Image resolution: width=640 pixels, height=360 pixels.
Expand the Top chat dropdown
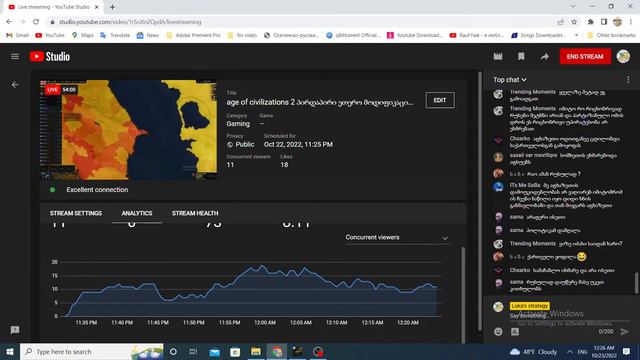(x=509, y=80)
